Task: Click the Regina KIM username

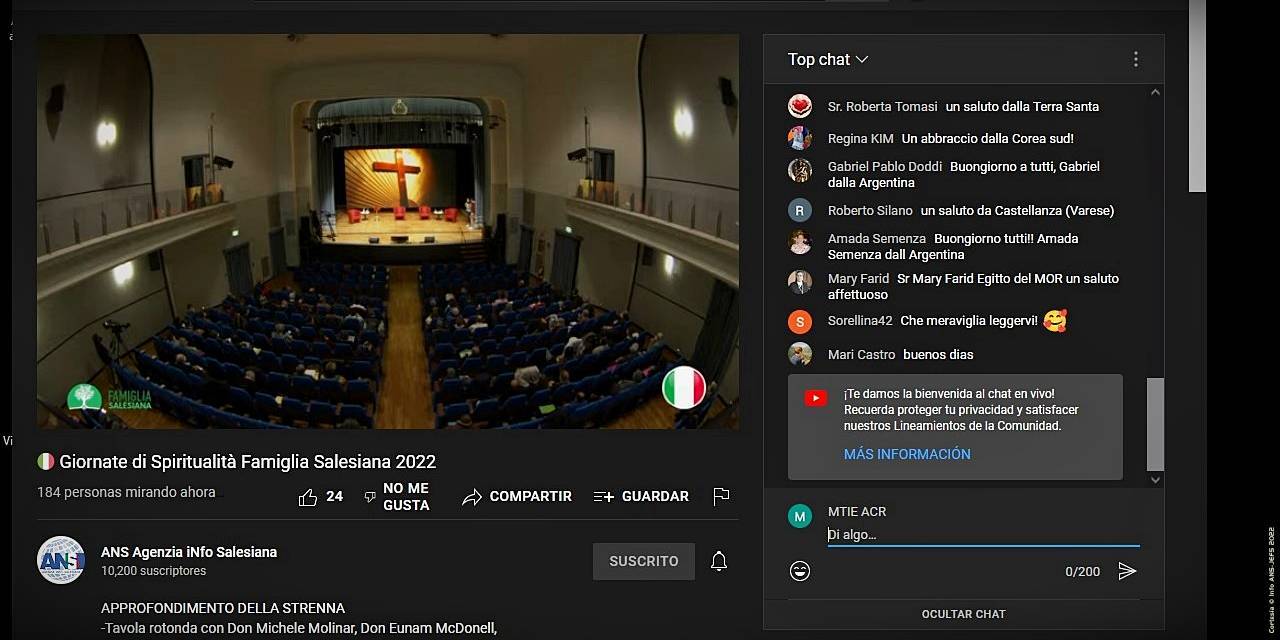Action: 861,138
